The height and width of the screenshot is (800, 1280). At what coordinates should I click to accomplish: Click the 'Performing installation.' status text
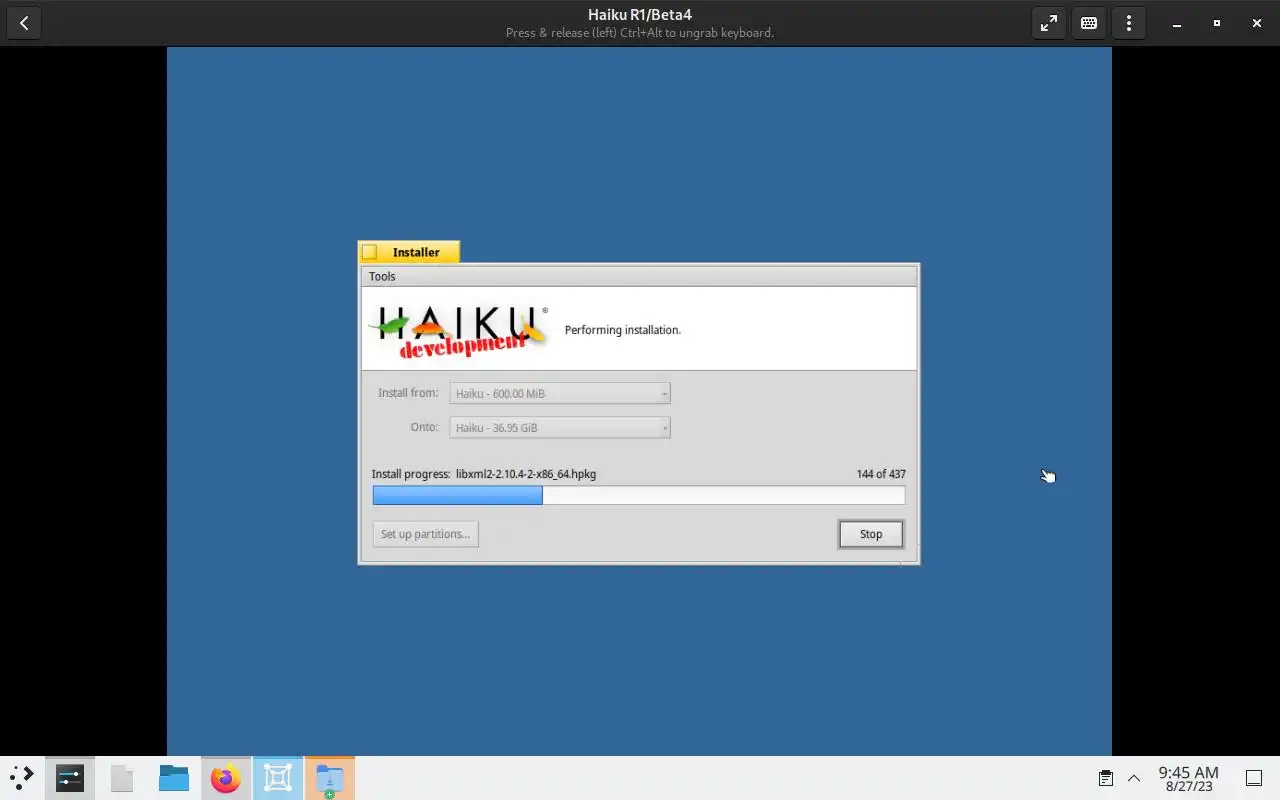tap(623, 330)
